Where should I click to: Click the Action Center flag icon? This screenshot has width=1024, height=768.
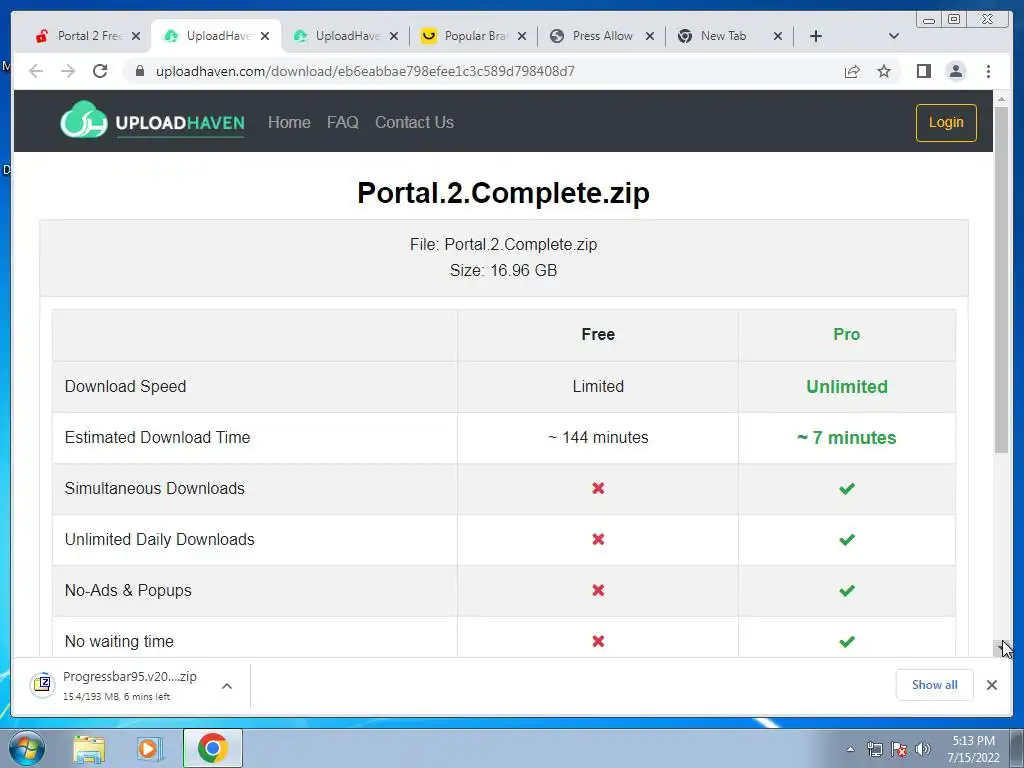point(899,749)
